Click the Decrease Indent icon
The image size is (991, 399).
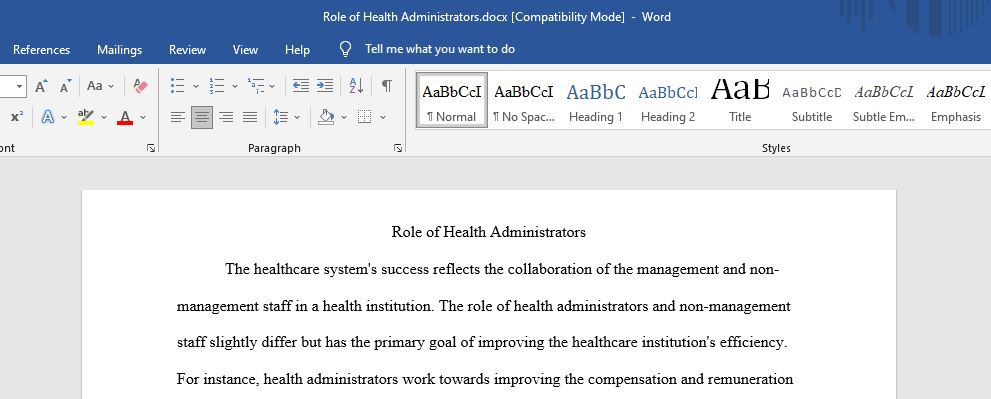[301, 86]
